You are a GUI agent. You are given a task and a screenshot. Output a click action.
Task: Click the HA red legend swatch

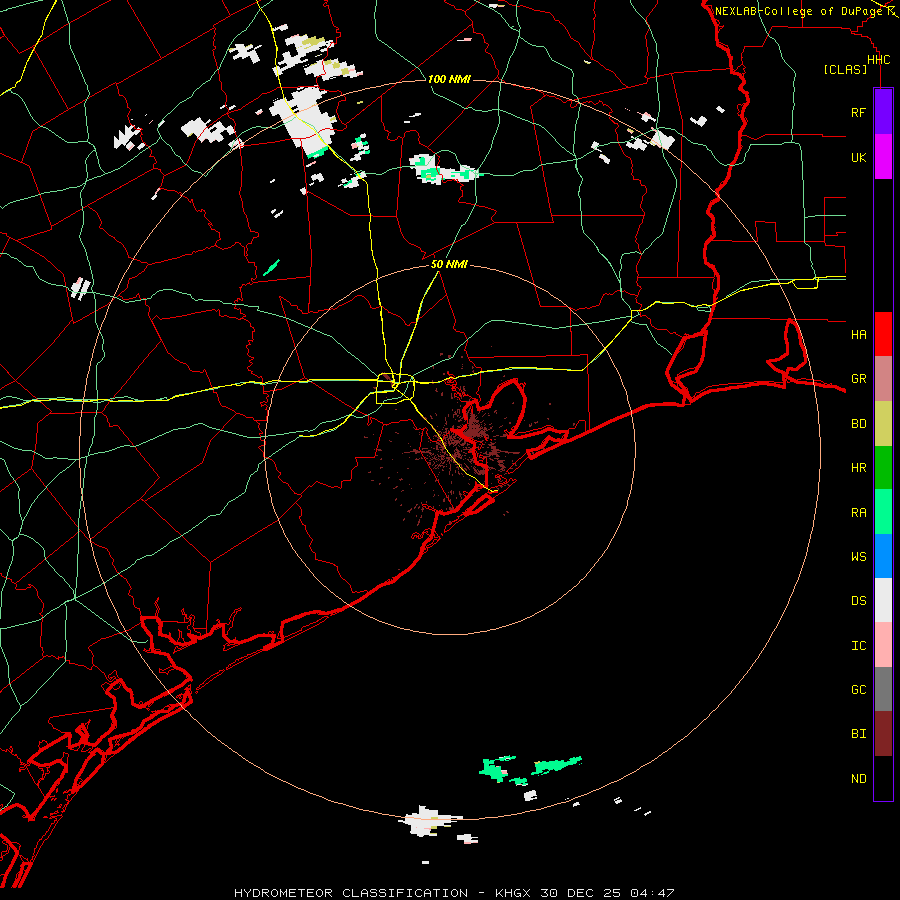point(883,334)
